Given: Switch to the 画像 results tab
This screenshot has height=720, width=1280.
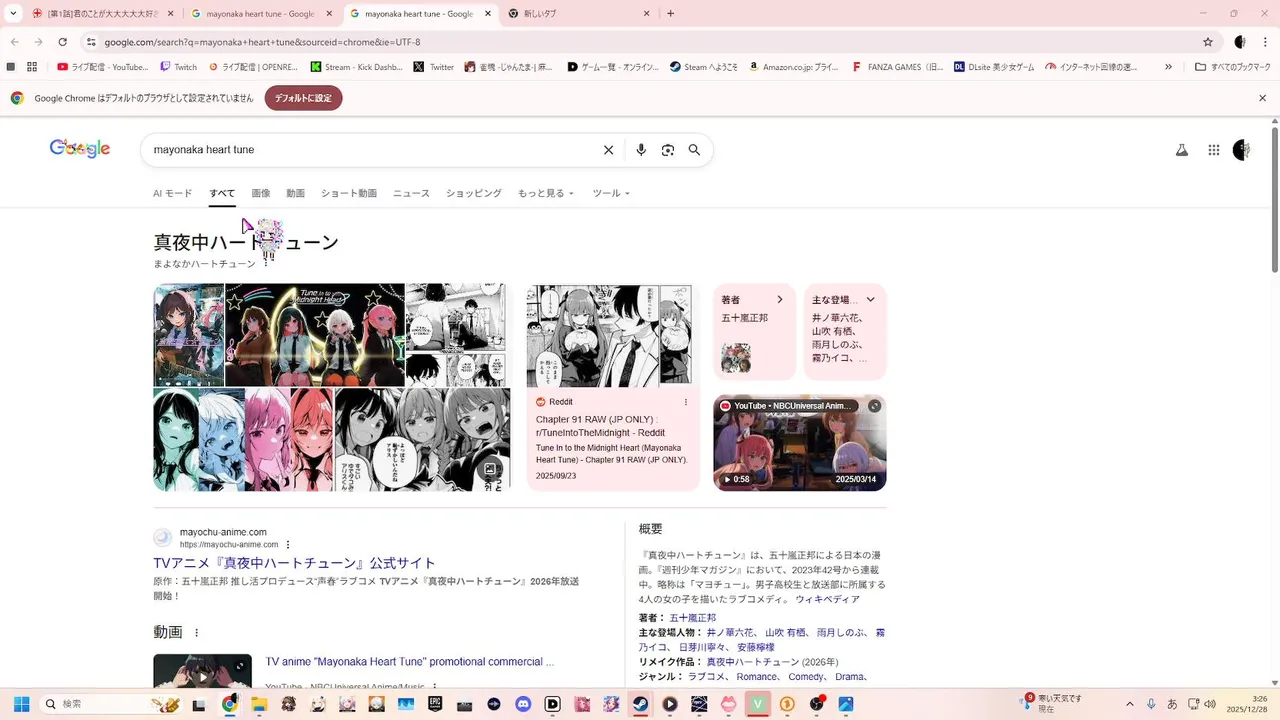Looking at the screenshot, I should click(260, 193).
